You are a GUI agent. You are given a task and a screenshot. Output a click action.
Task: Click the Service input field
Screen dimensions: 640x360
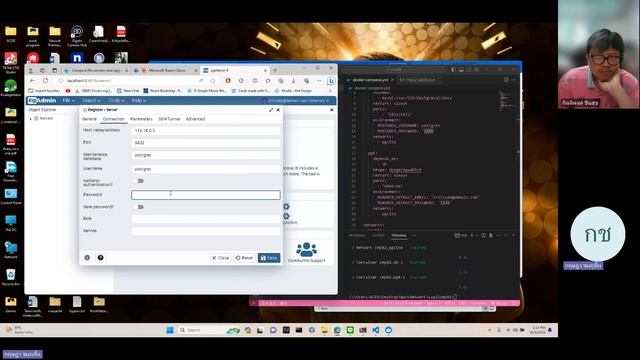coord(206,231)
